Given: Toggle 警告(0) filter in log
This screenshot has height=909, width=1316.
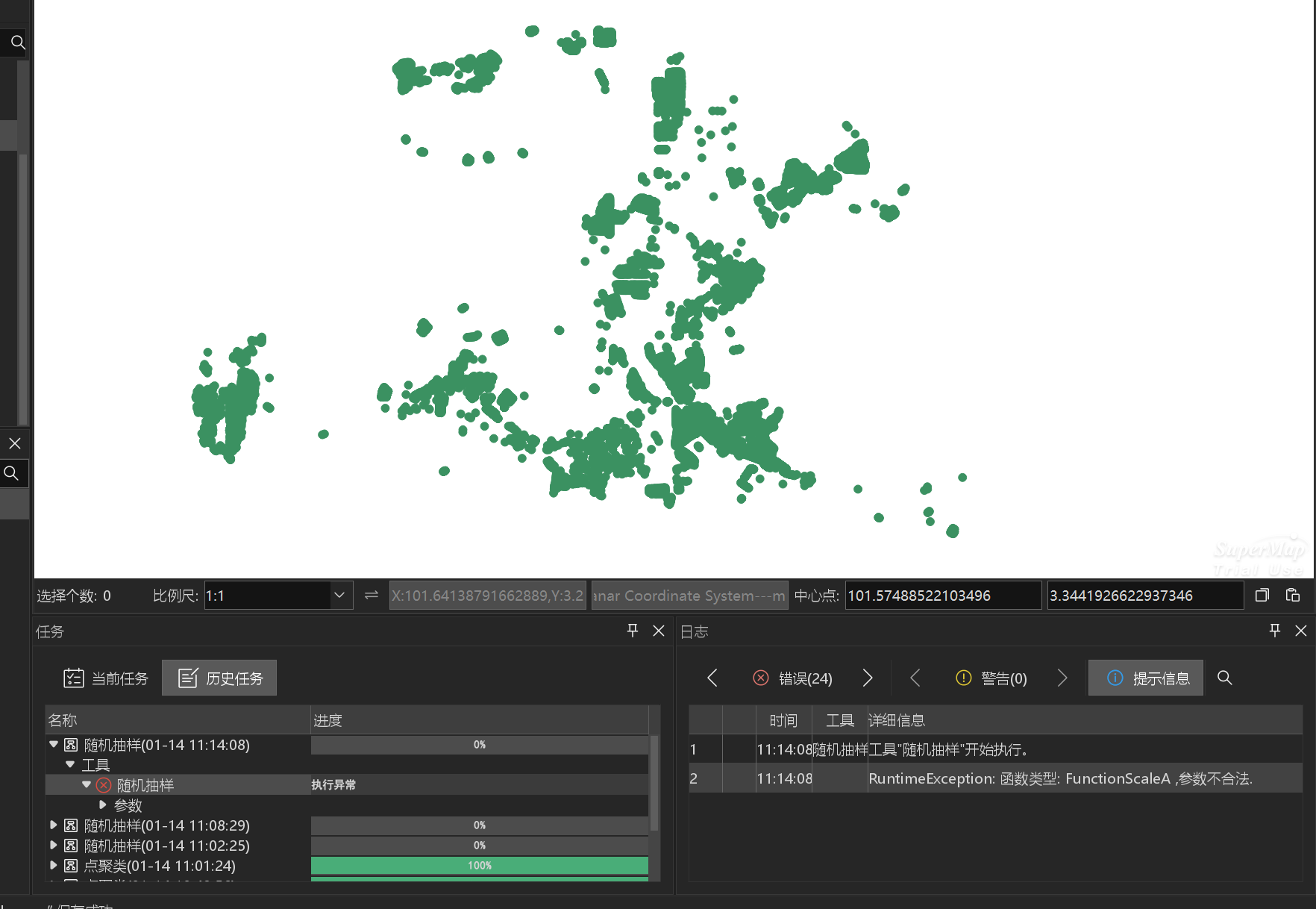Looking at the screenshot, I should click(x=991, y=678).
